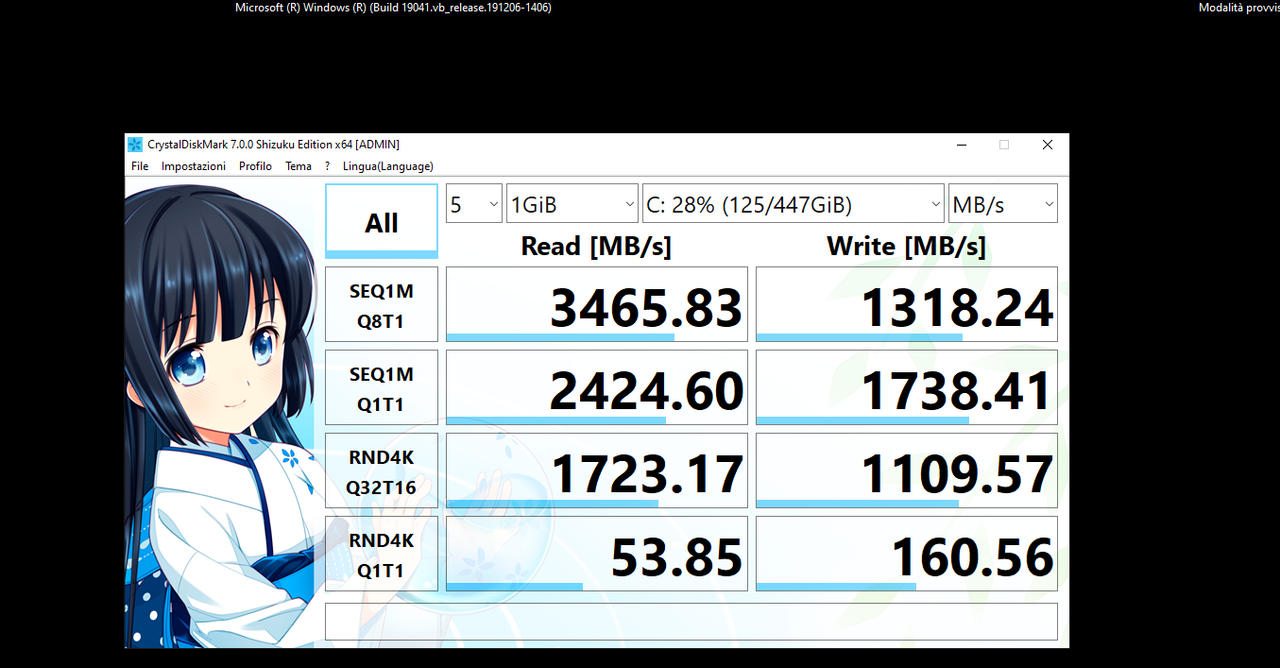Open the drive dropdown showing C: 28%
This screenshot has width=1280, height=668.
coord(793,204)
